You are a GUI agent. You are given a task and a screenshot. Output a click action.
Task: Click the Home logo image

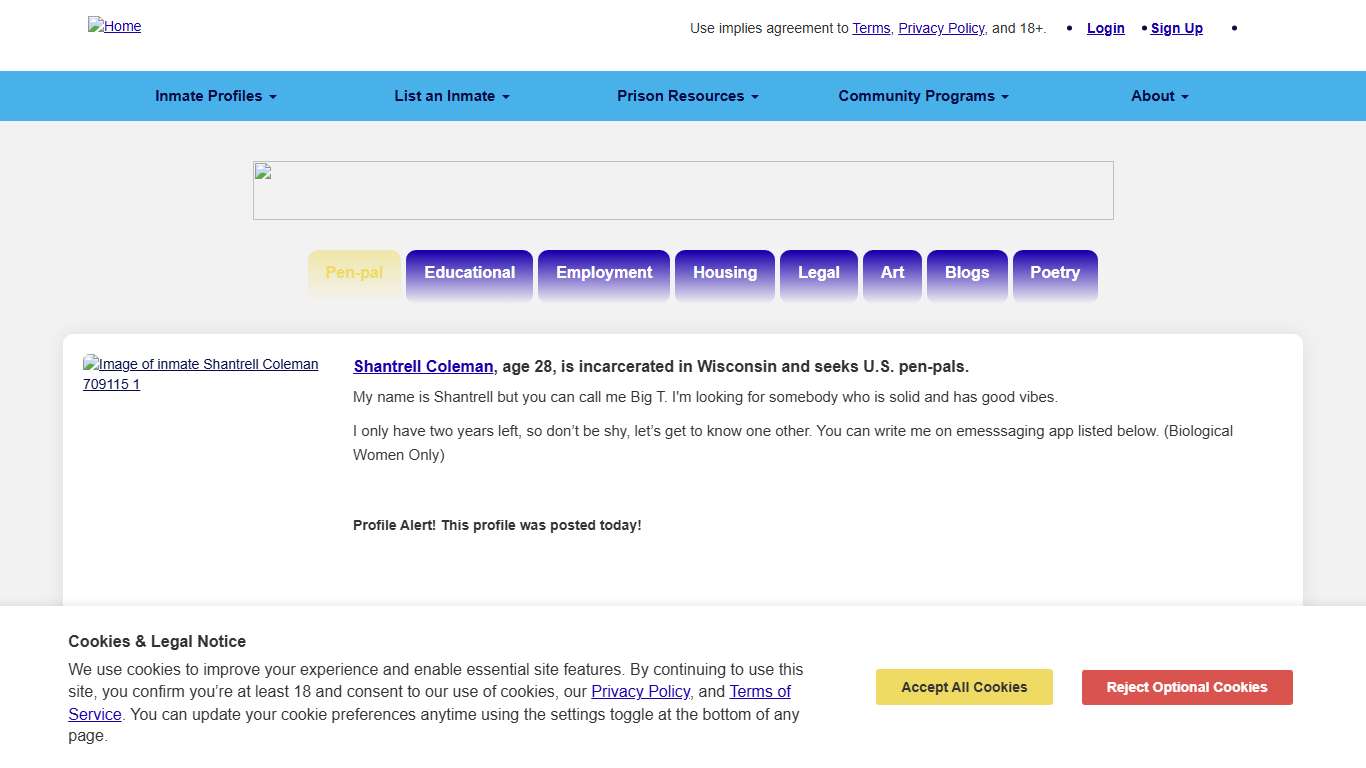pyautogui.click(x=115, y=26)
